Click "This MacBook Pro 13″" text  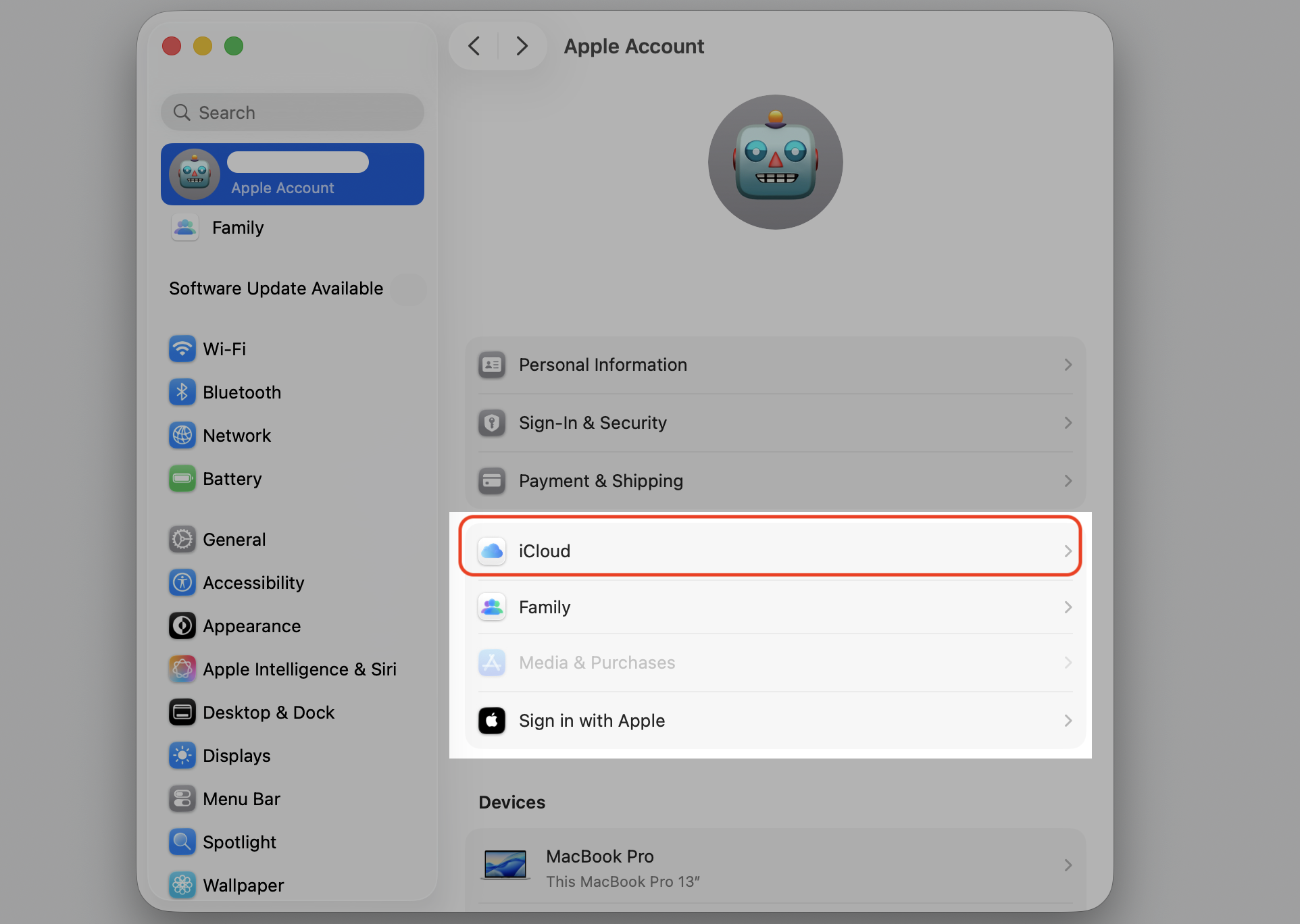(x=623, y=881)
